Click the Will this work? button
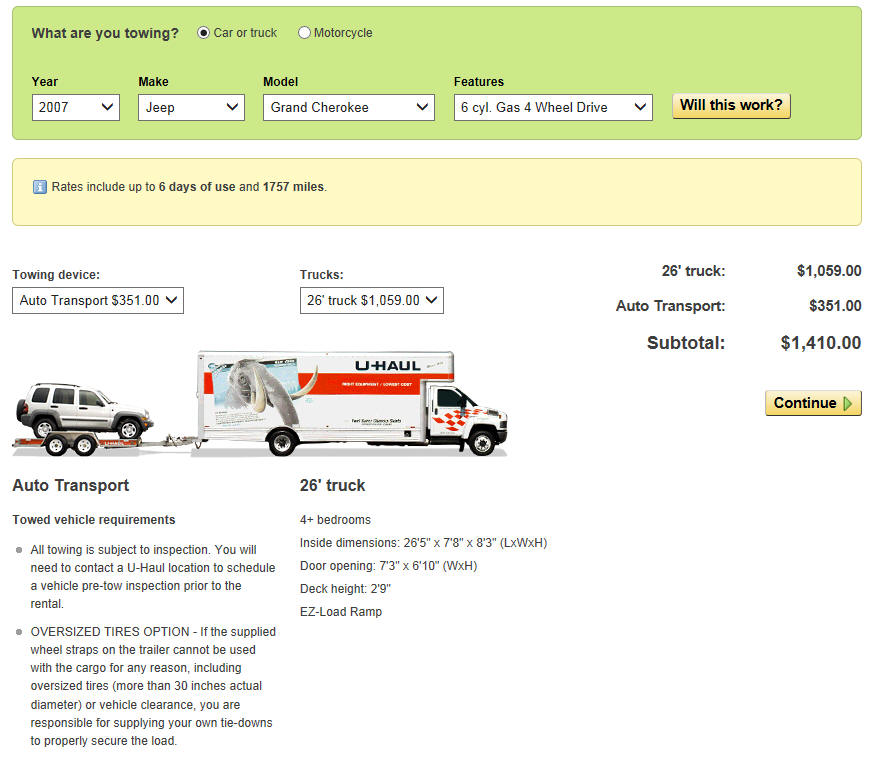 click(731, 106)
